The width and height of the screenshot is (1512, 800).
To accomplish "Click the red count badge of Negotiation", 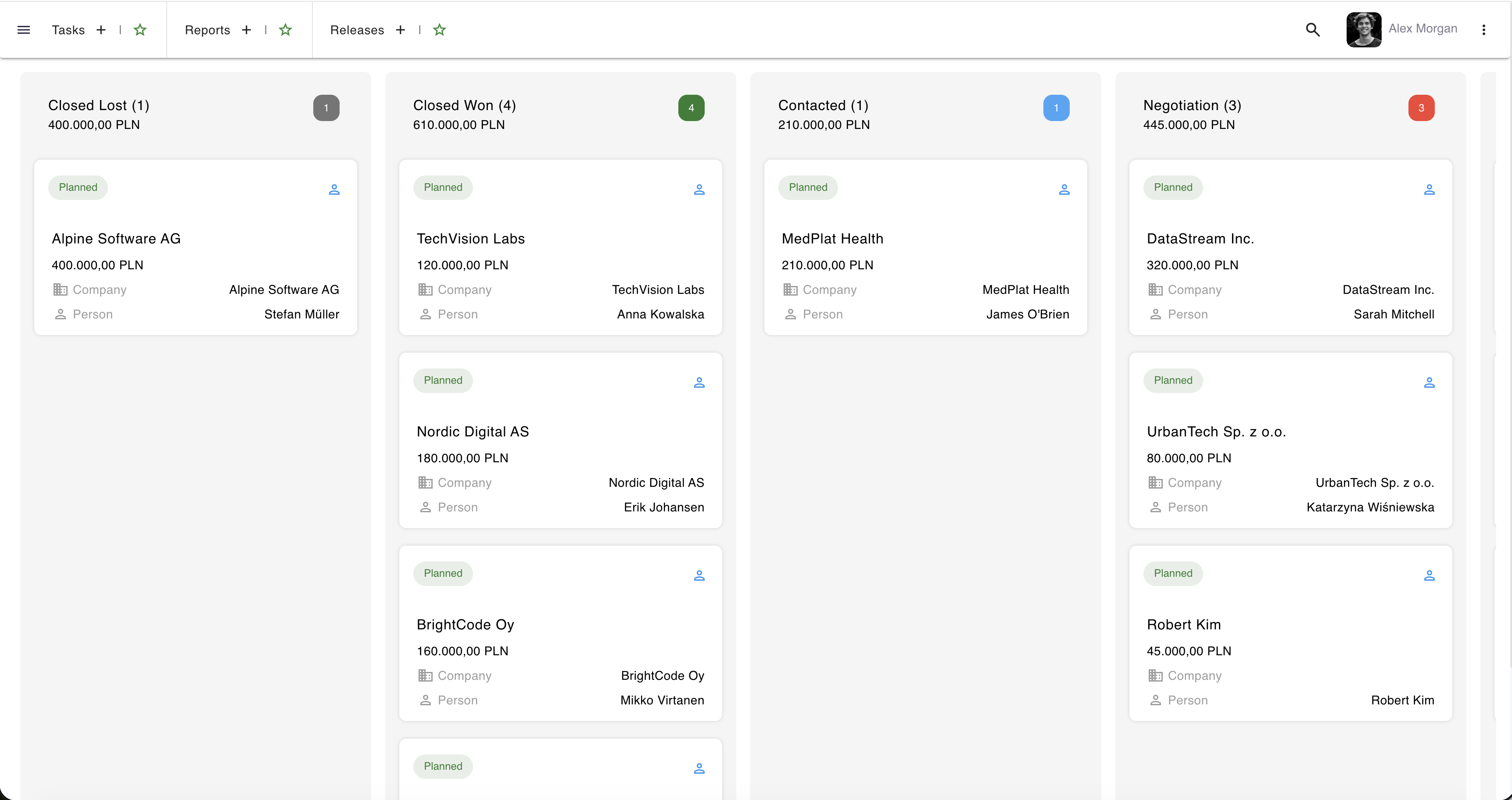I will [x=1422, y=108].
